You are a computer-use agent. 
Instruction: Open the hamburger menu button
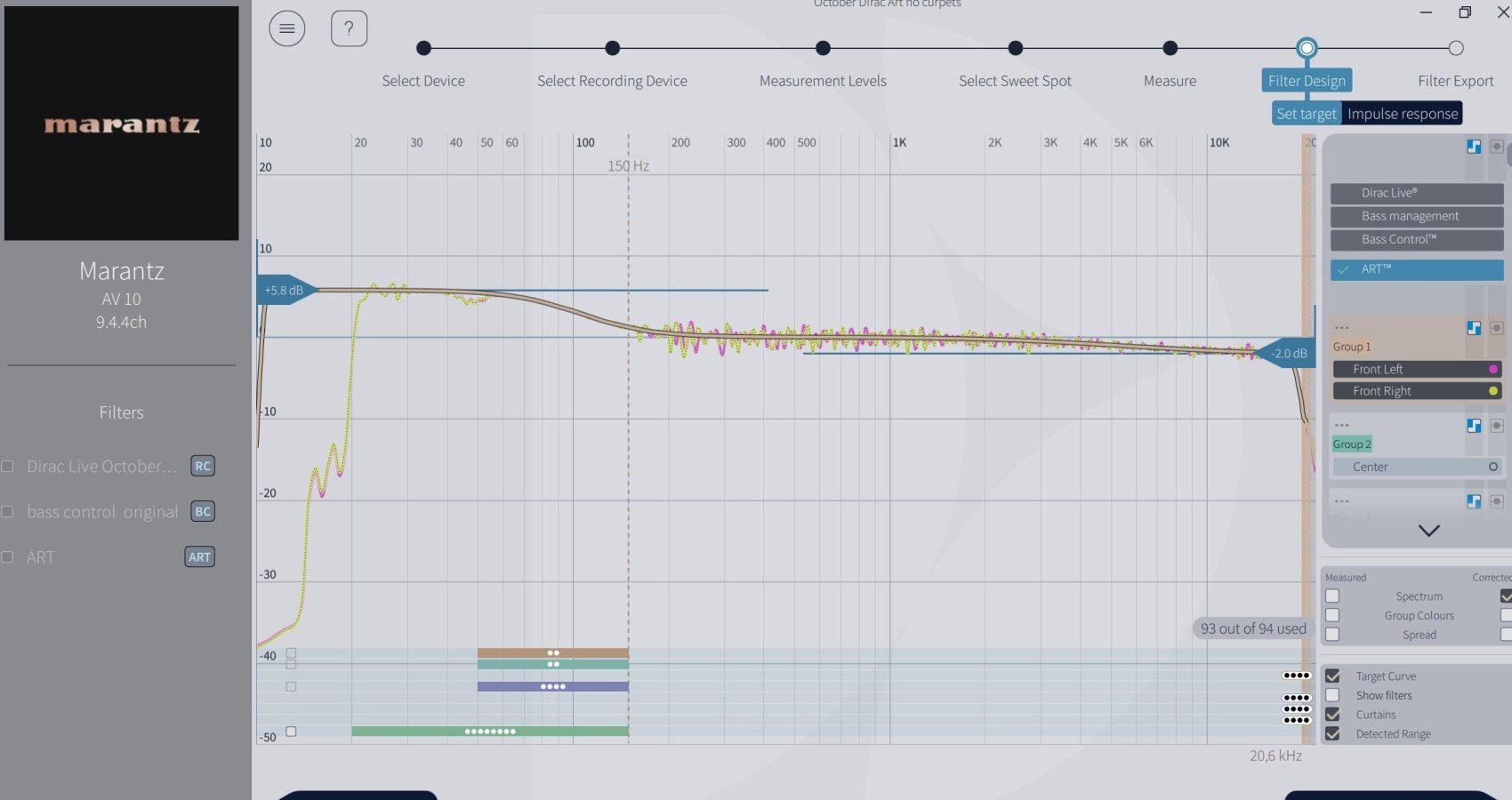point(286,28)
